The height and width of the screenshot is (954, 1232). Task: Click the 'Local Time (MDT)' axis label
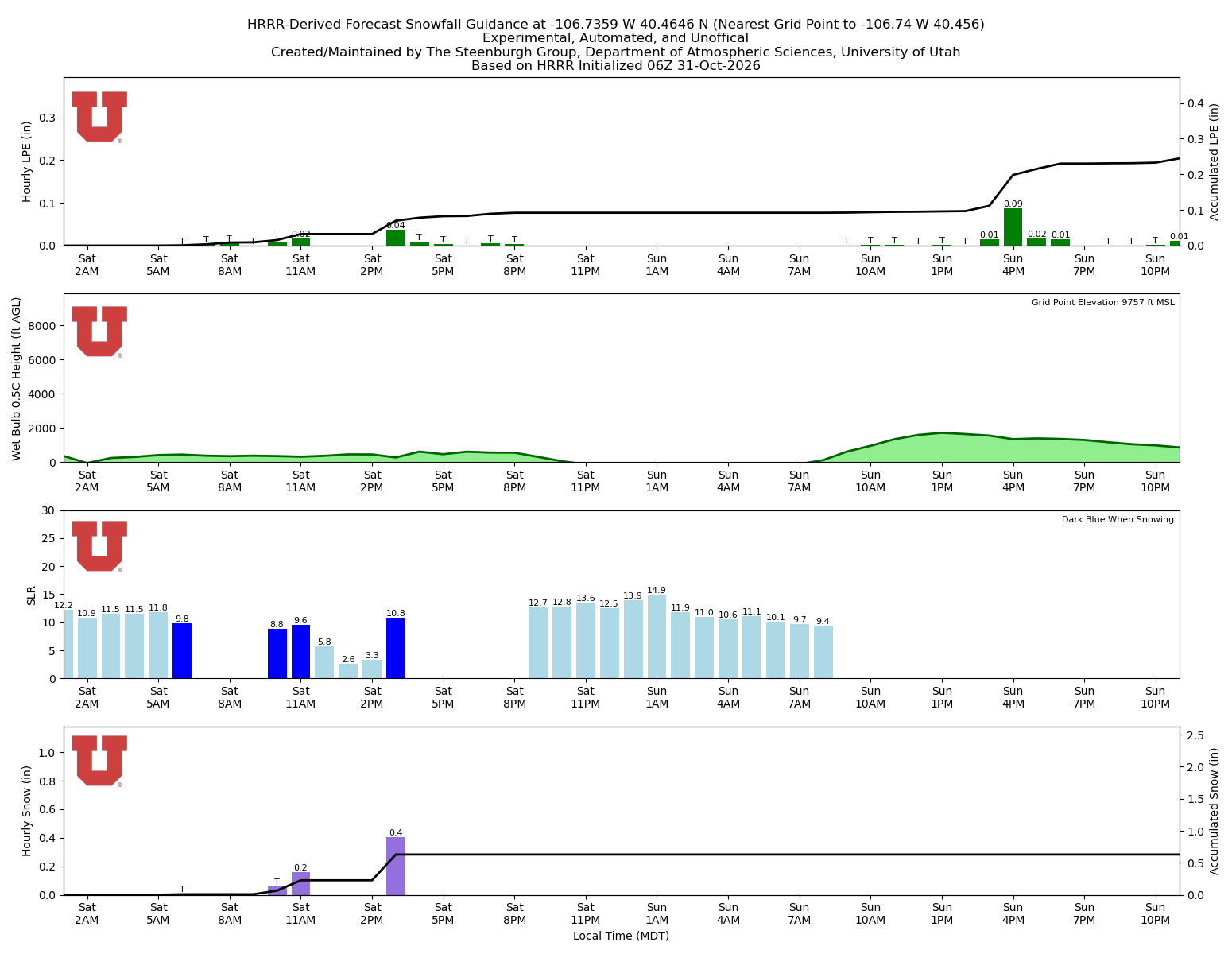(x=621, y=936)
